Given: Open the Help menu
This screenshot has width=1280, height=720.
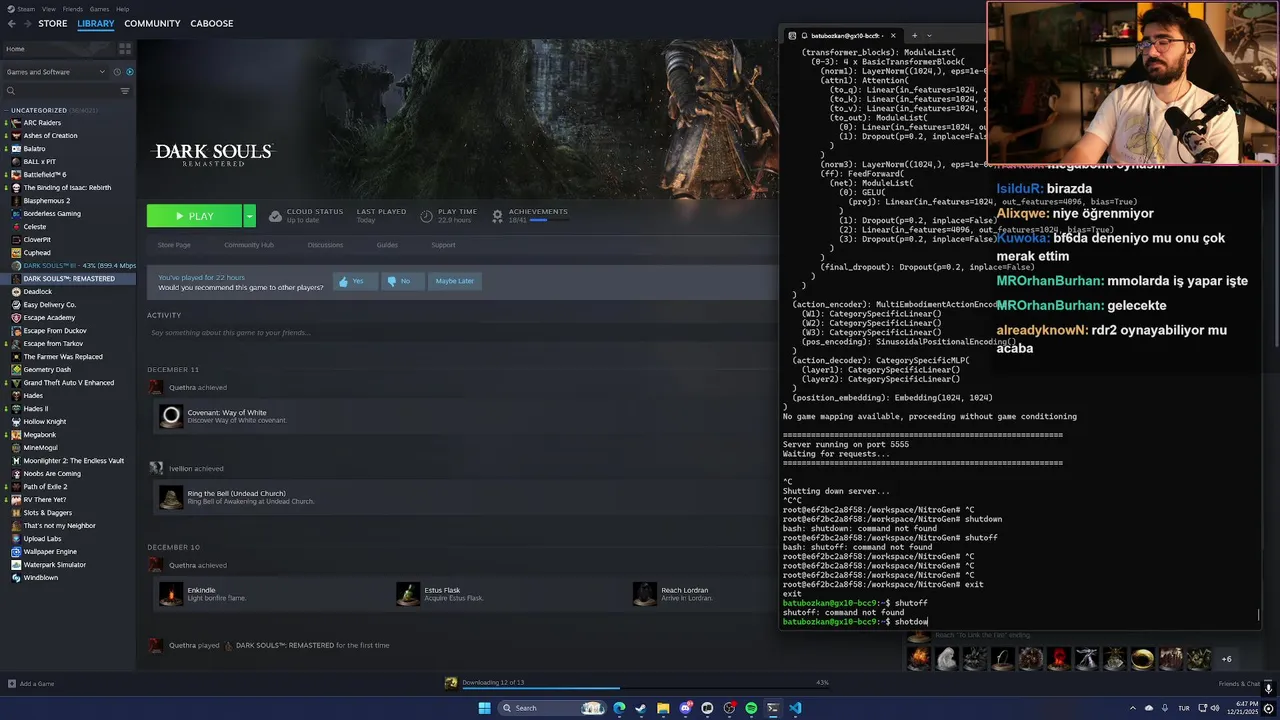Looking at the screenshot, I should click(x=122, y=9).
